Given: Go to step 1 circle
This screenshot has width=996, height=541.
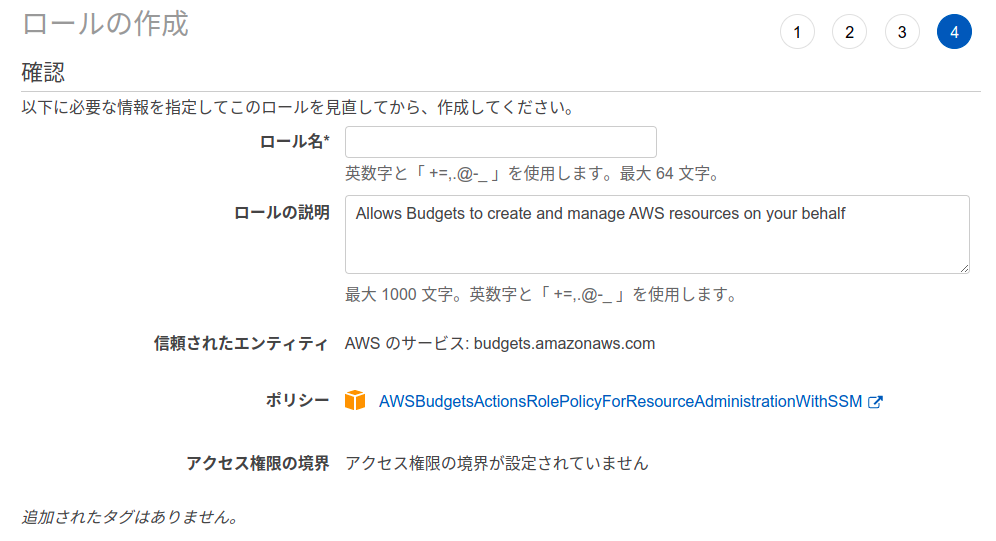Looking at the screenshot, I should (797, 32).
